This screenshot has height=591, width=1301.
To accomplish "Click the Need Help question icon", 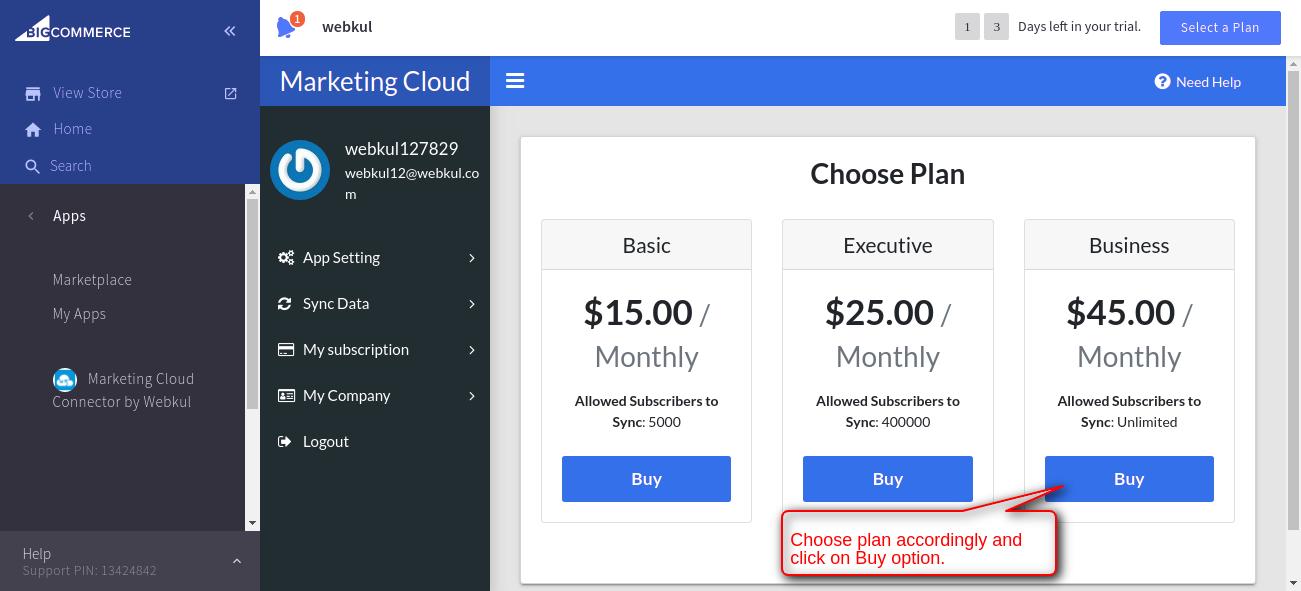I will pyautogui.click(x=1162, y=82).
